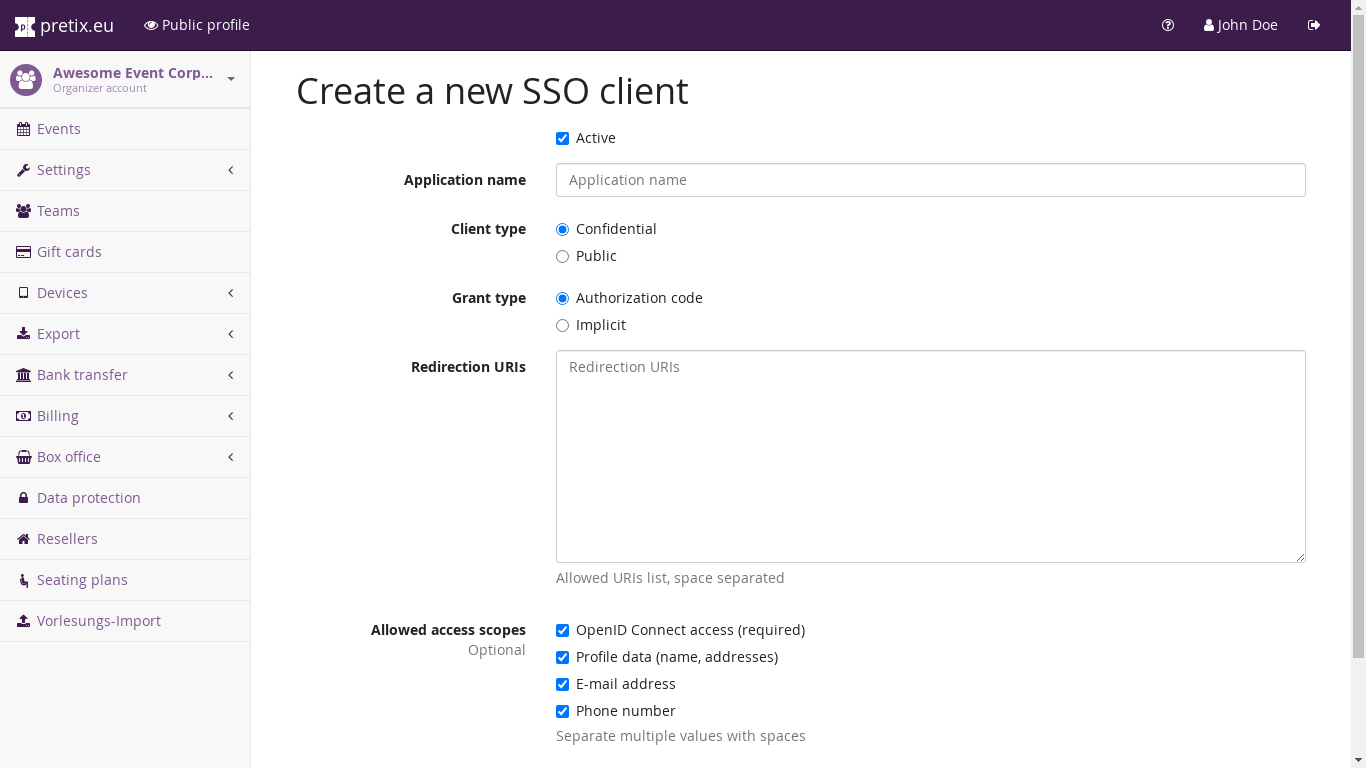Click the pretix.eu logo icon
The height and width of the screenshot is (768, 1366).
coord(24,26)
